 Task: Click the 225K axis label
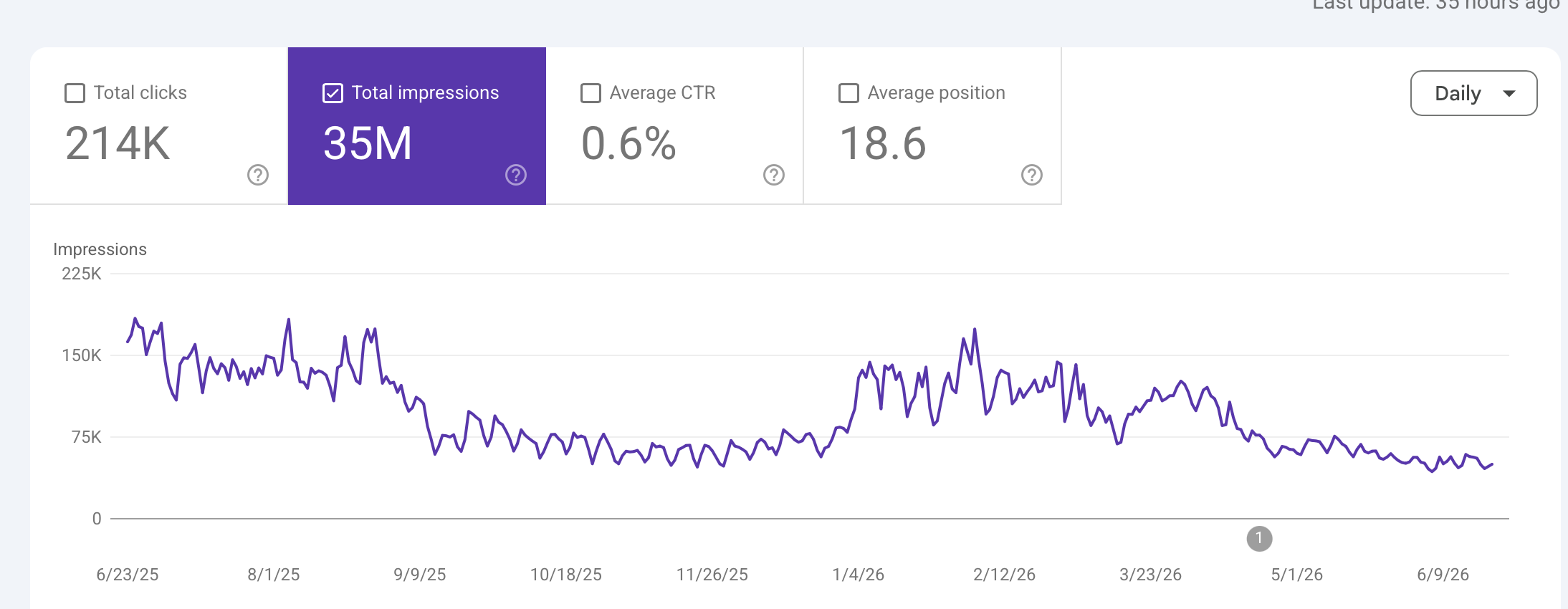tap(82, 274)
